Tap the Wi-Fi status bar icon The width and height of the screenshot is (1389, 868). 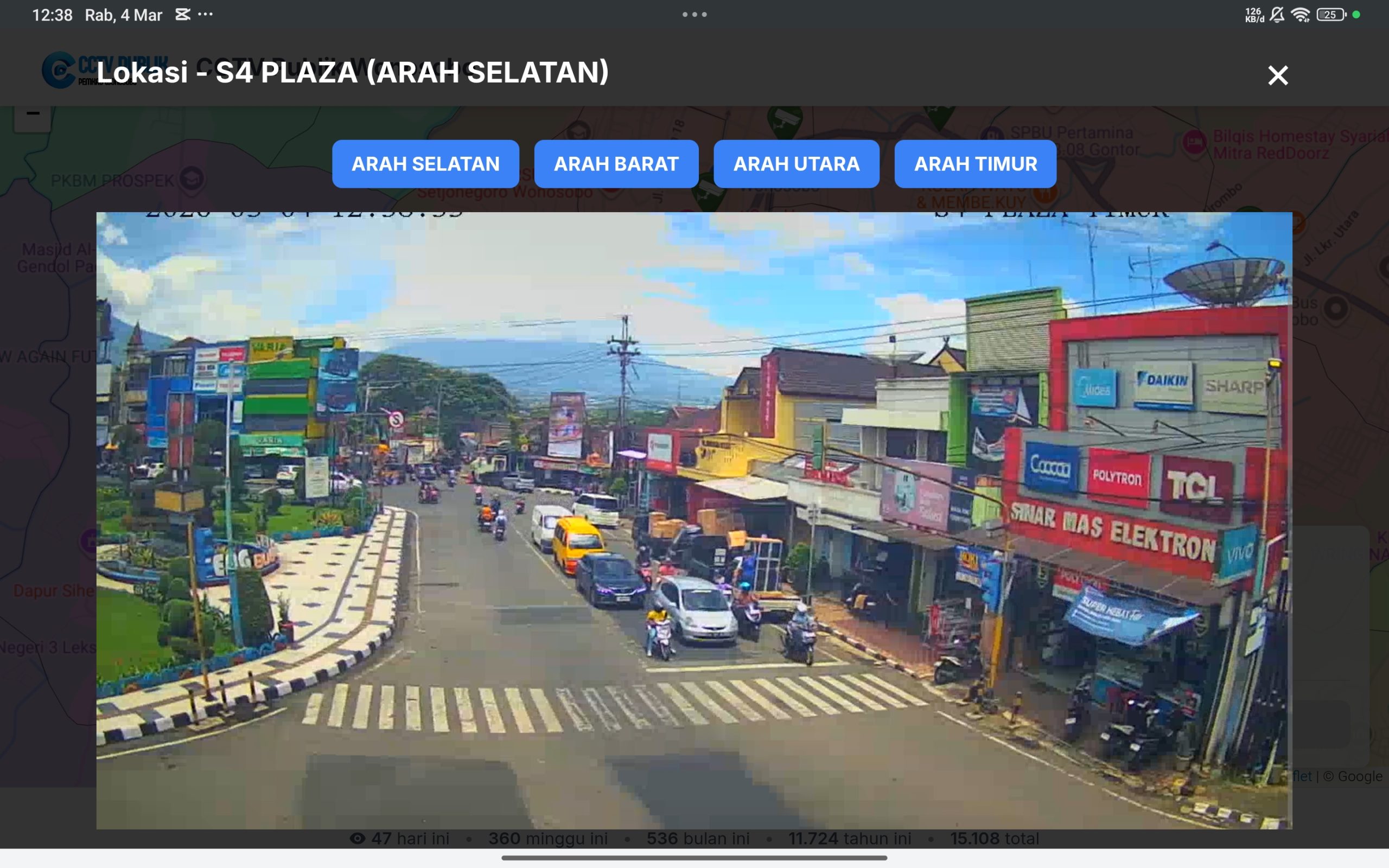click(x=1300, y=15)
